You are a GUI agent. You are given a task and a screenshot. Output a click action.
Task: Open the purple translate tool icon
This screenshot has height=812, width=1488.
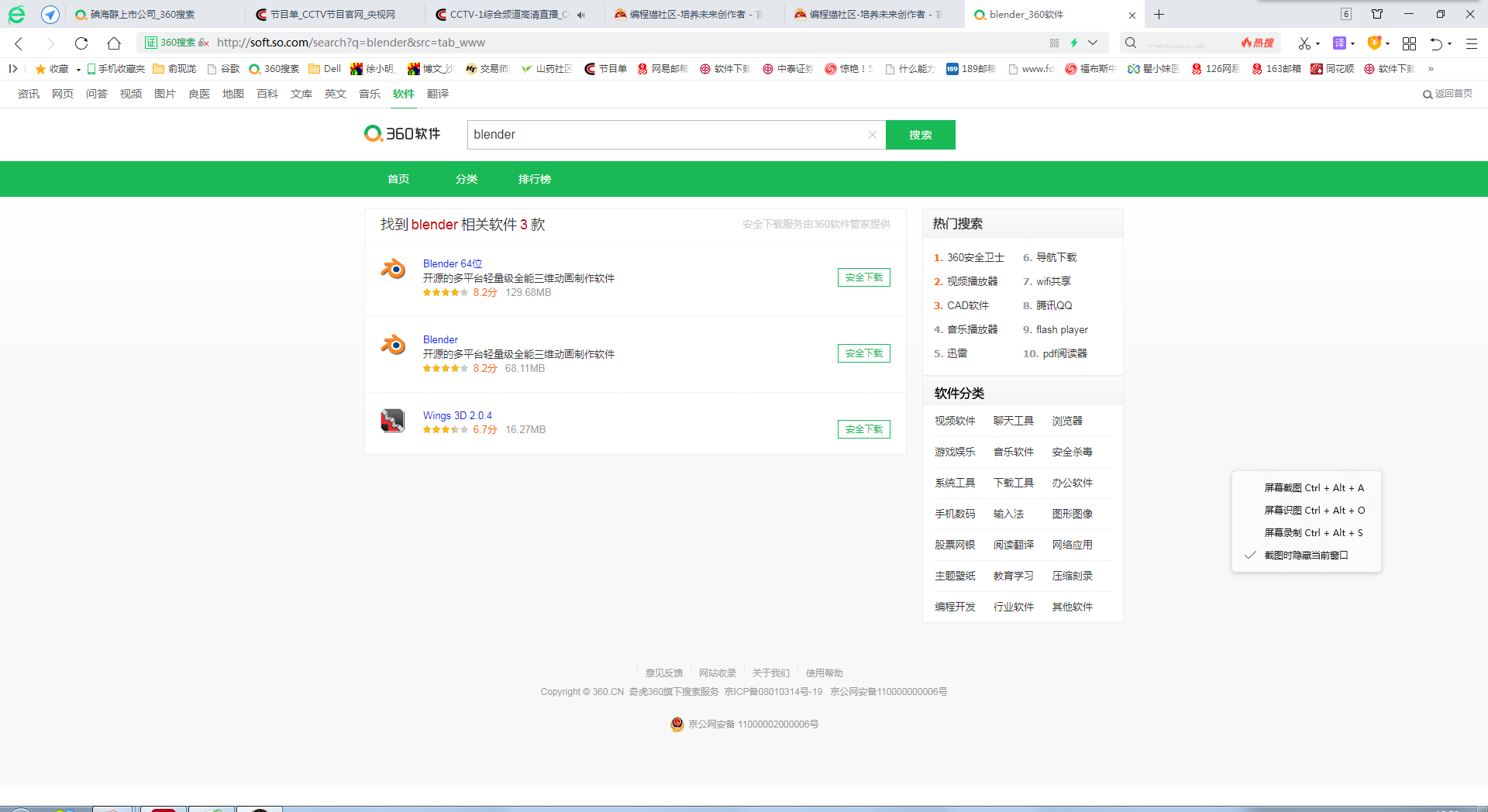click(x=1339, y=43)
